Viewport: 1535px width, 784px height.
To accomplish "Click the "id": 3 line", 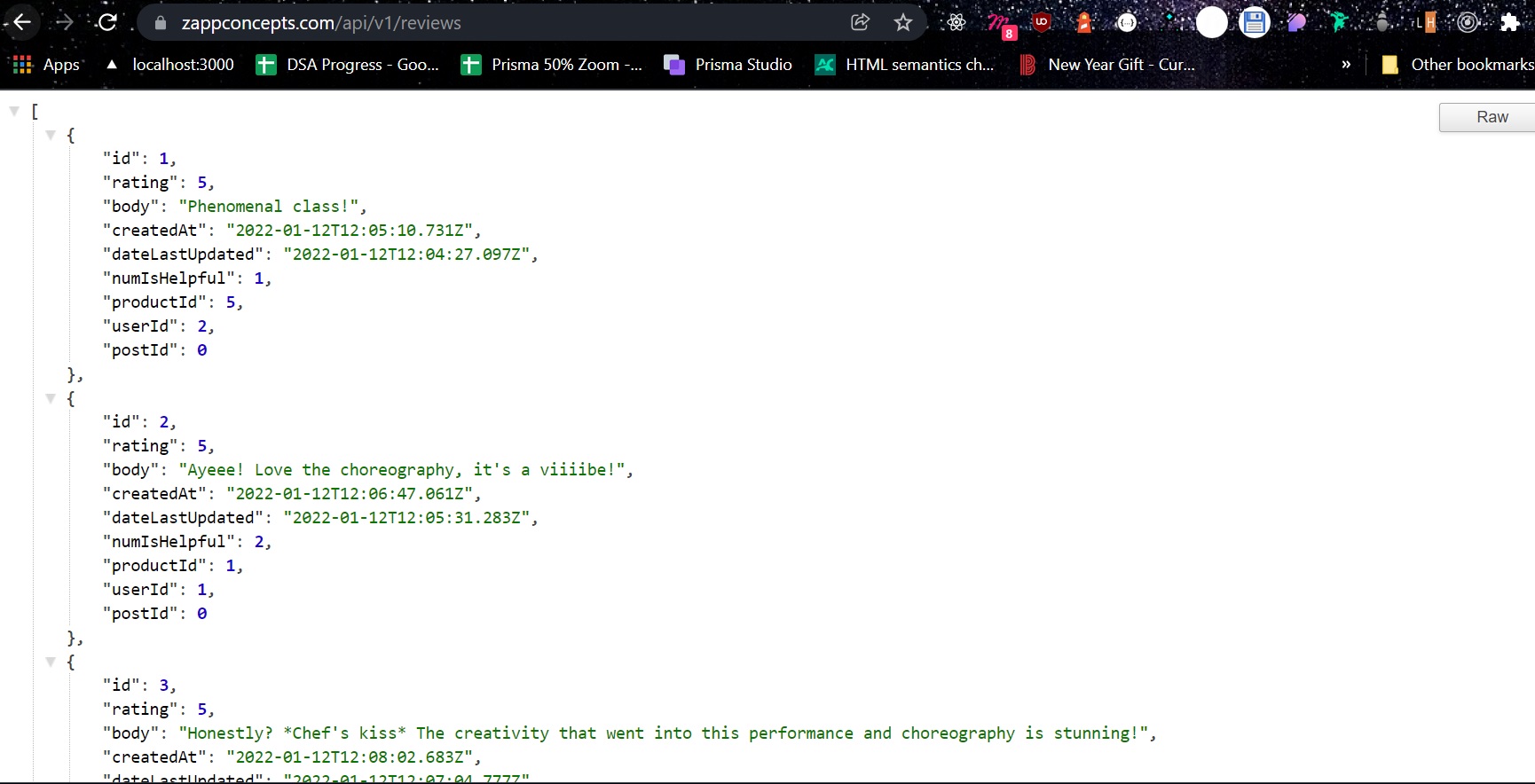I will pos(140,686).
